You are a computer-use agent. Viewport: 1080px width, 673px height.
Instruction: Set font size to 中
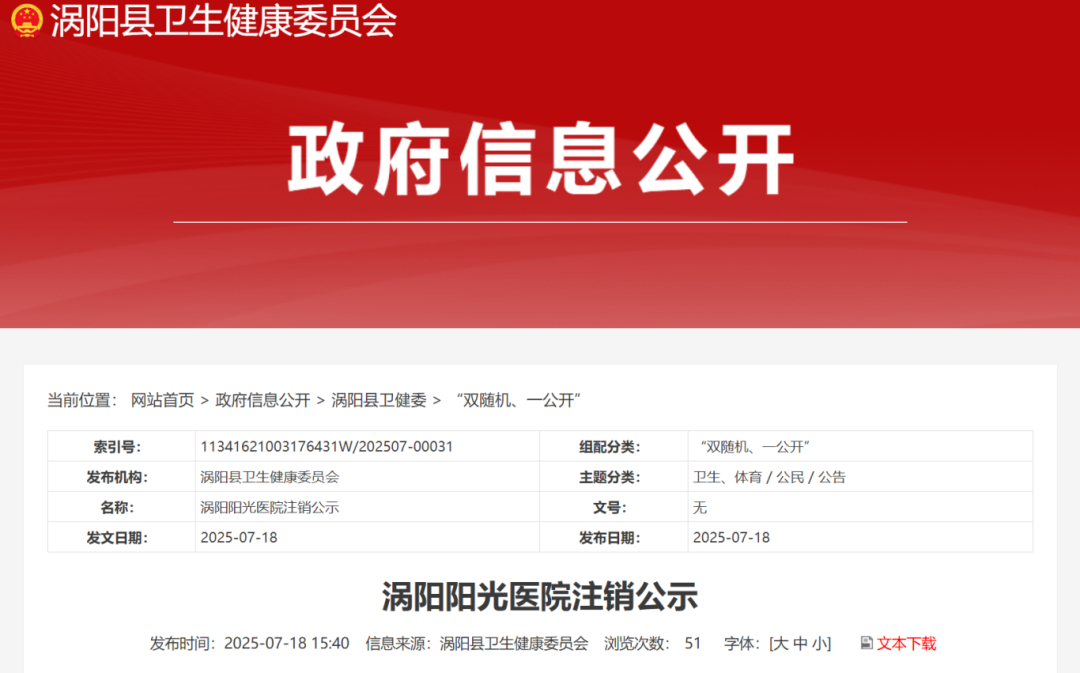tap(800, 643)
